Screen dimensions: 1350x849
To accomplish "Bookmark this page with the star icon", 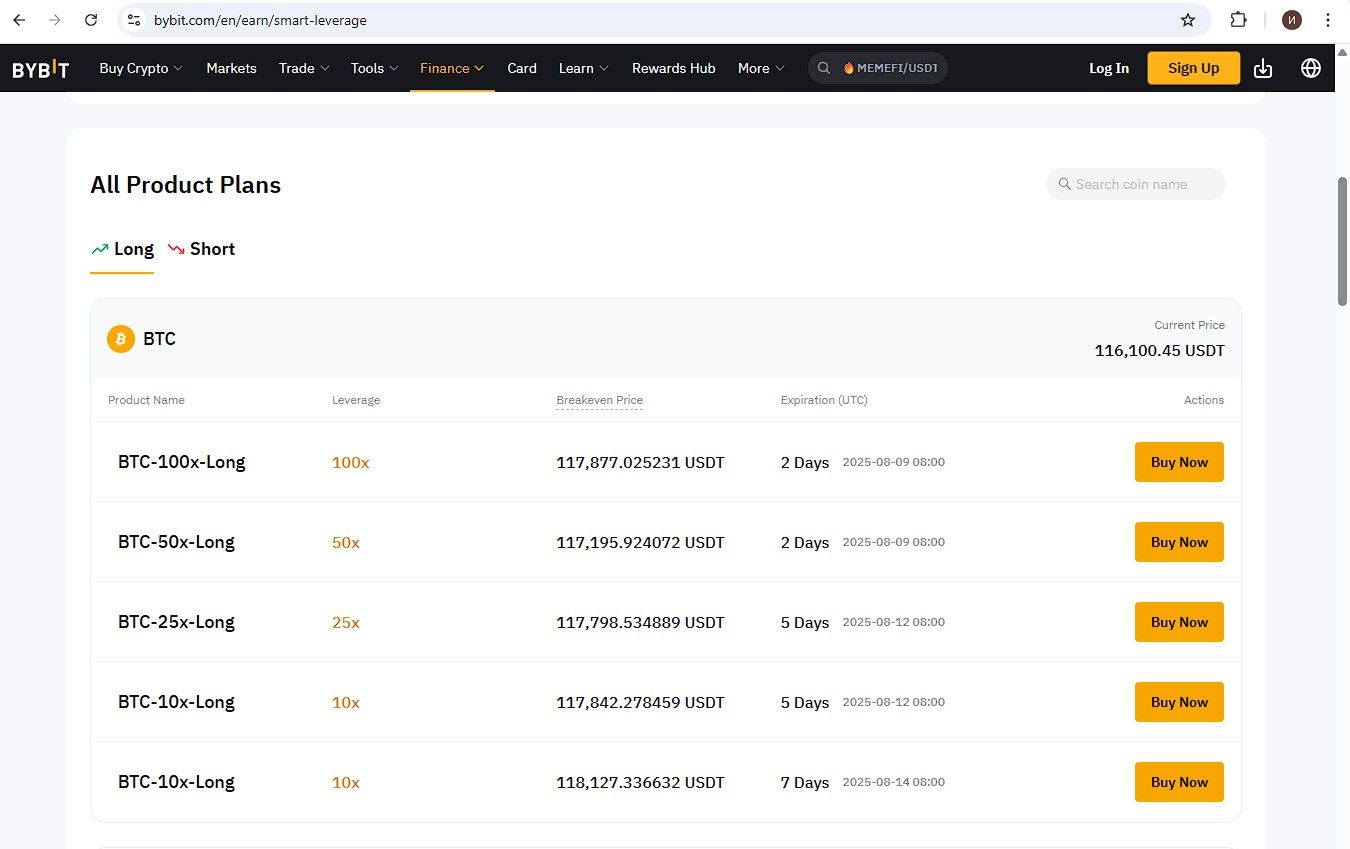I will pyautogui.click(x=1188, y=20).
